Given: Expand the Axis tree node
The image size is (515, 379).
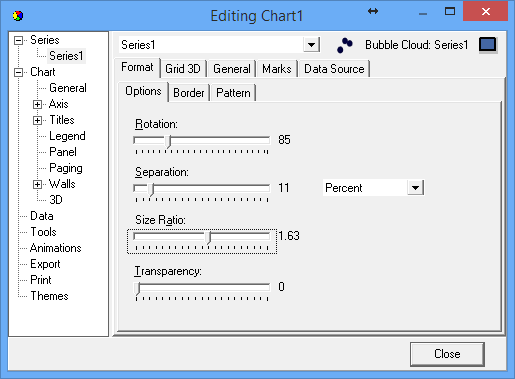Looking at the screenshot, I should (x=37, y=104).
